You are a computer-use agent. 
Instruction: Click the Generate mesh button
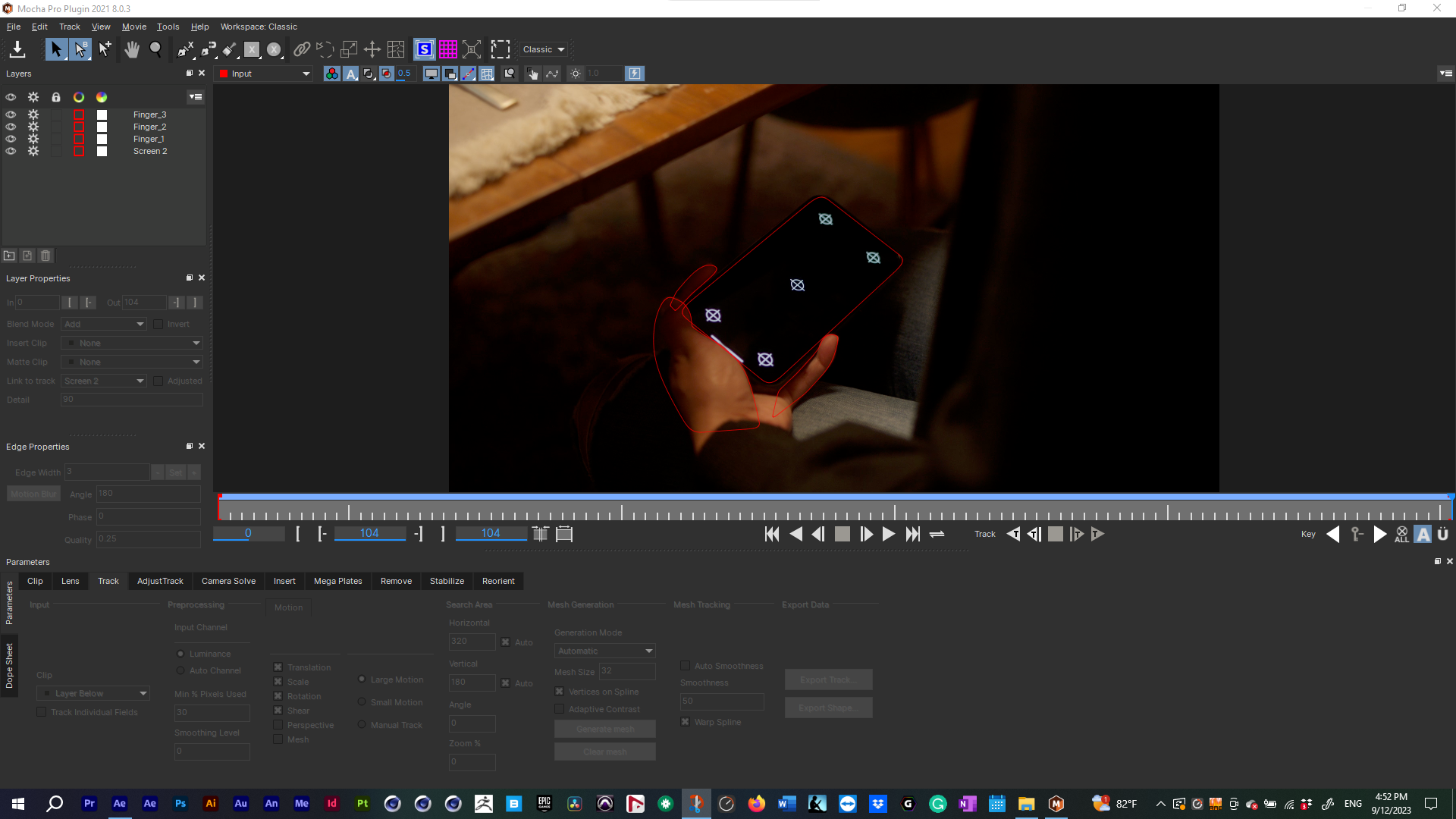click(x=604, y=730)
